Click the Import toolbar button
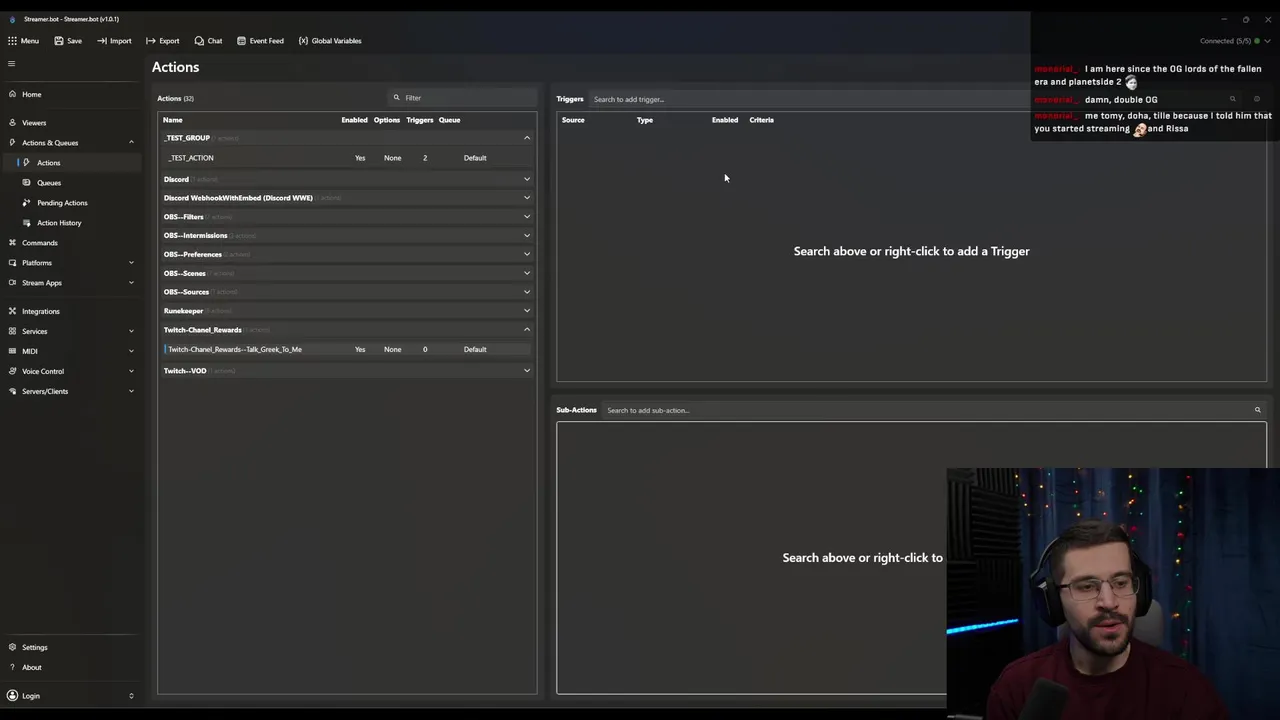Viewport: 1280px width, 720px height. pos(114,41)
